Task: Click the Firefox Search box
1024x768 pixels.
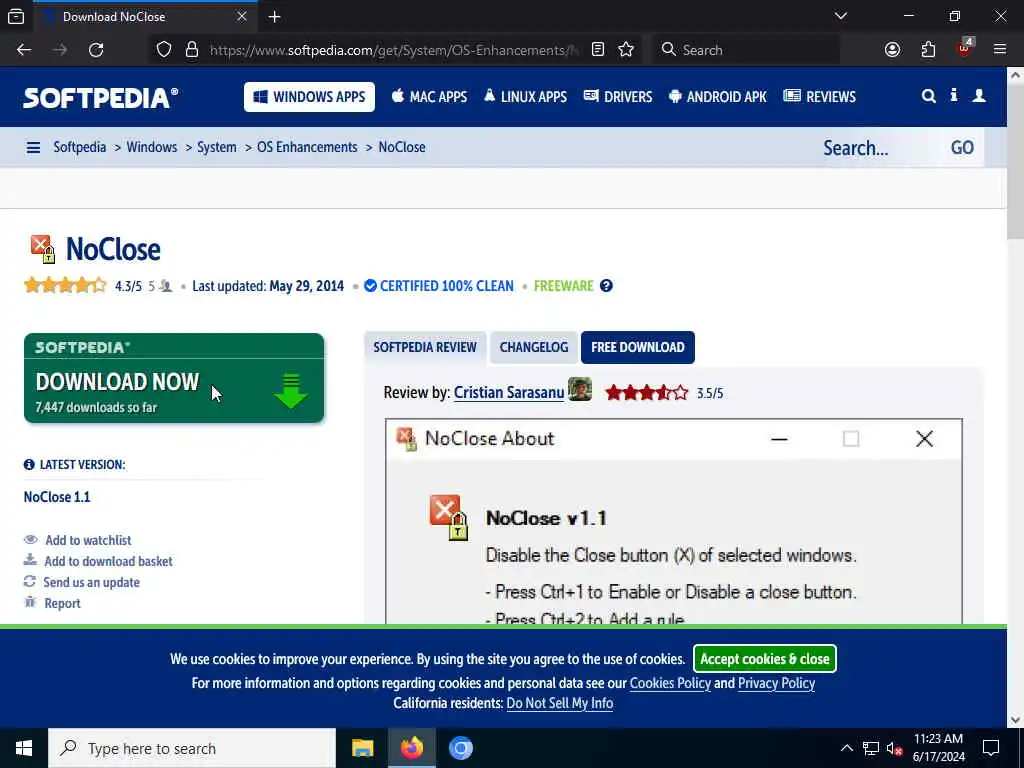Action: [x=746, y=50]
